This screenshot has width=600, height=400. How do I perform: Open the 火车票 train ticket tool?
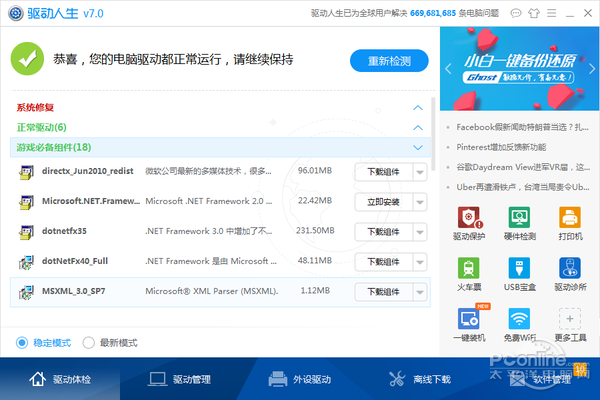point(469,274)
